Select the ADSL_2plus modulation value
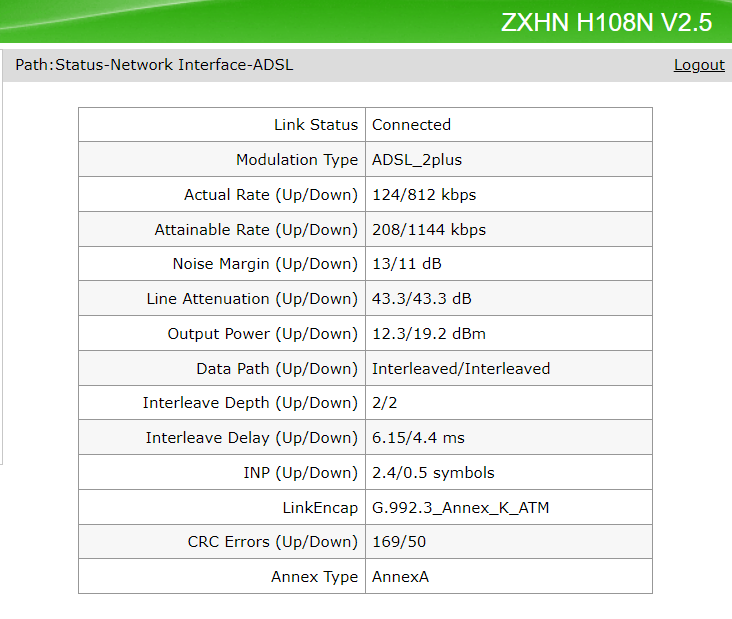The height and width of the screenshot is (619, 732). [x=417, y=160]
